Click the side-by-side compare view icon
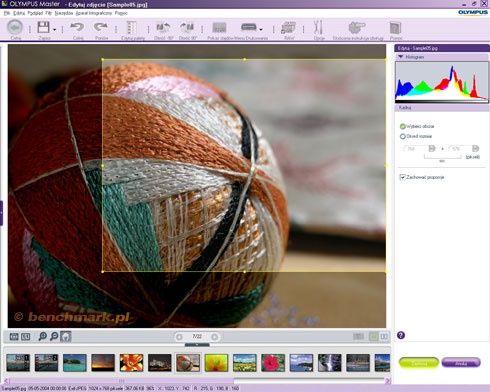This screenshot has width=490, height=392. click(x=384, y=336)
